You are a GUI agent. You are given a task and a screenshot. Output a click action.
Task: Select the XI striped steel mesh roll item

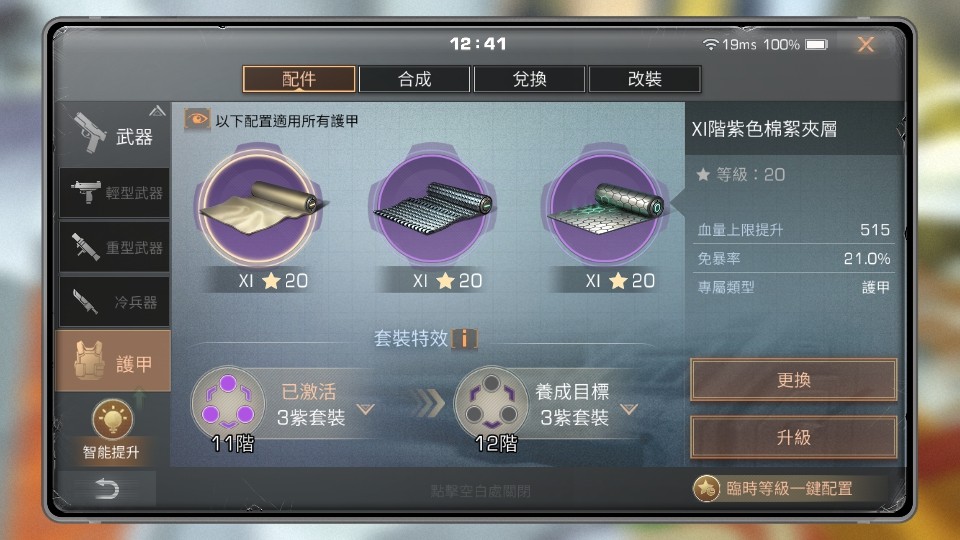432,208
